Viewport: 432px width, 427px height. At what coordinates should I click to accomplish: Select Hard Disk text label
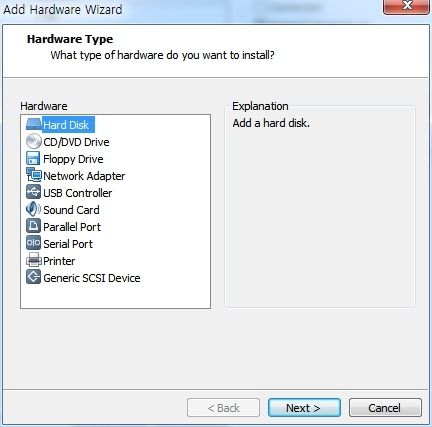click(x=66, y=125)
